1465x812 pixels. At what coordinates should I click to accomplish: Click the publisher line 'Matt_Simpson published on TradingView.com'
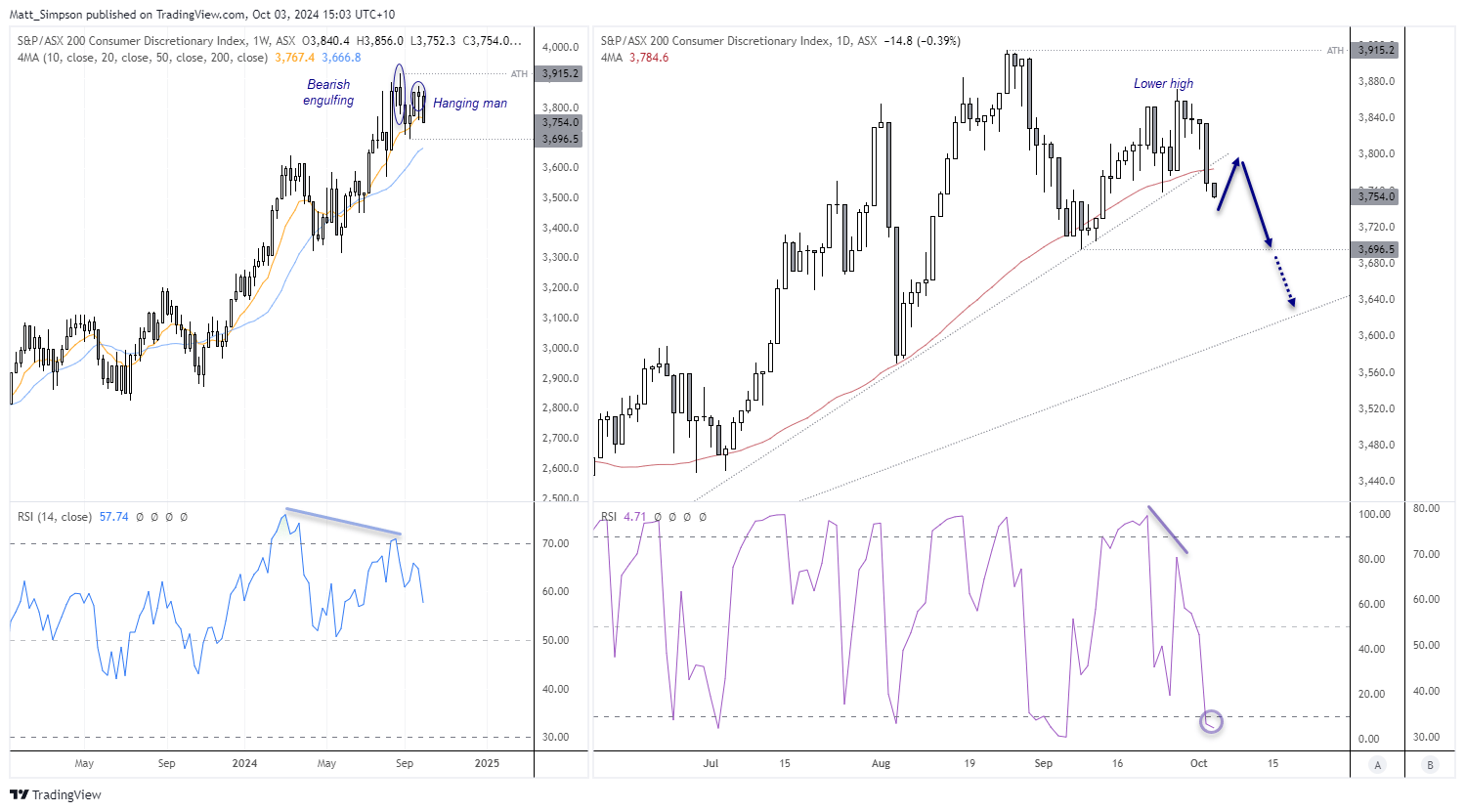click(x=128, y=15)
